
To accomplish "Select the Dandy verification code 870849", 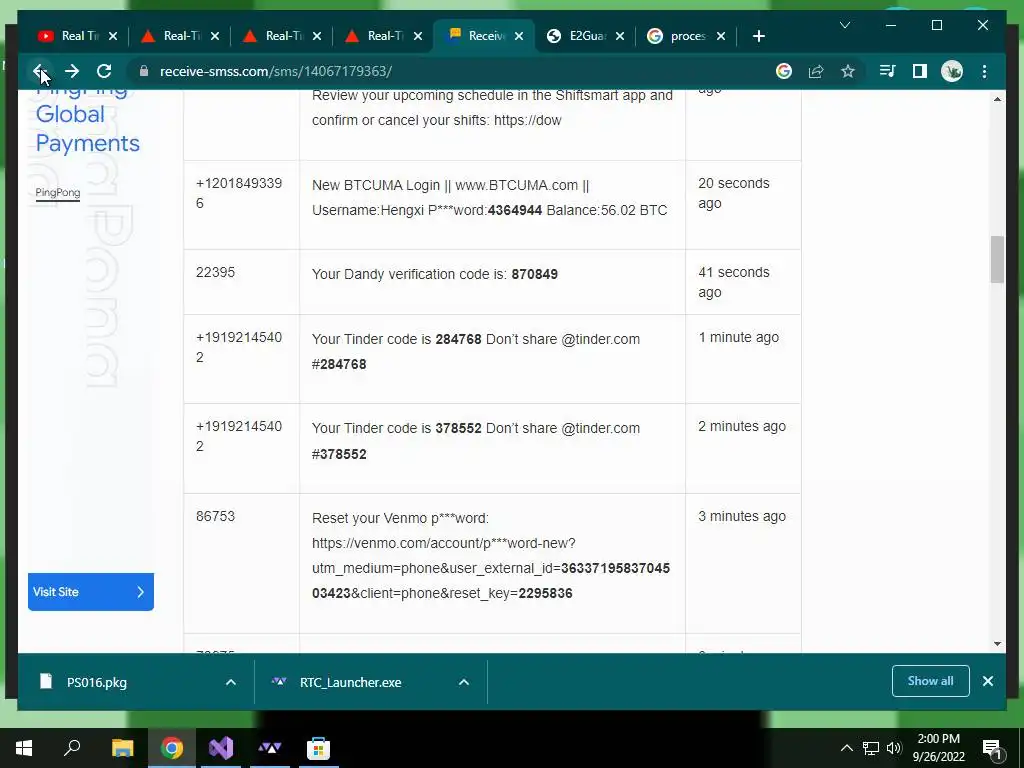I will coord(534,274).
